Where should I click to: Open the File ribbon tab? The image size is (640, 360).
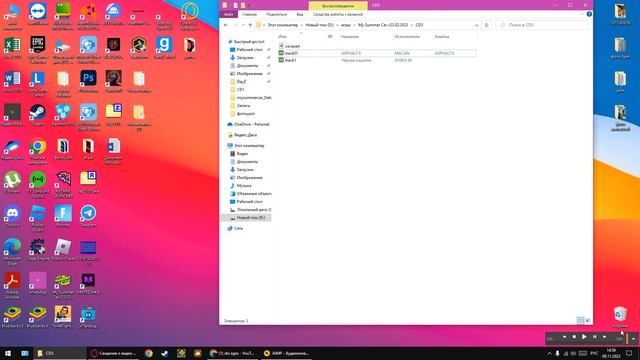(228, 14)
